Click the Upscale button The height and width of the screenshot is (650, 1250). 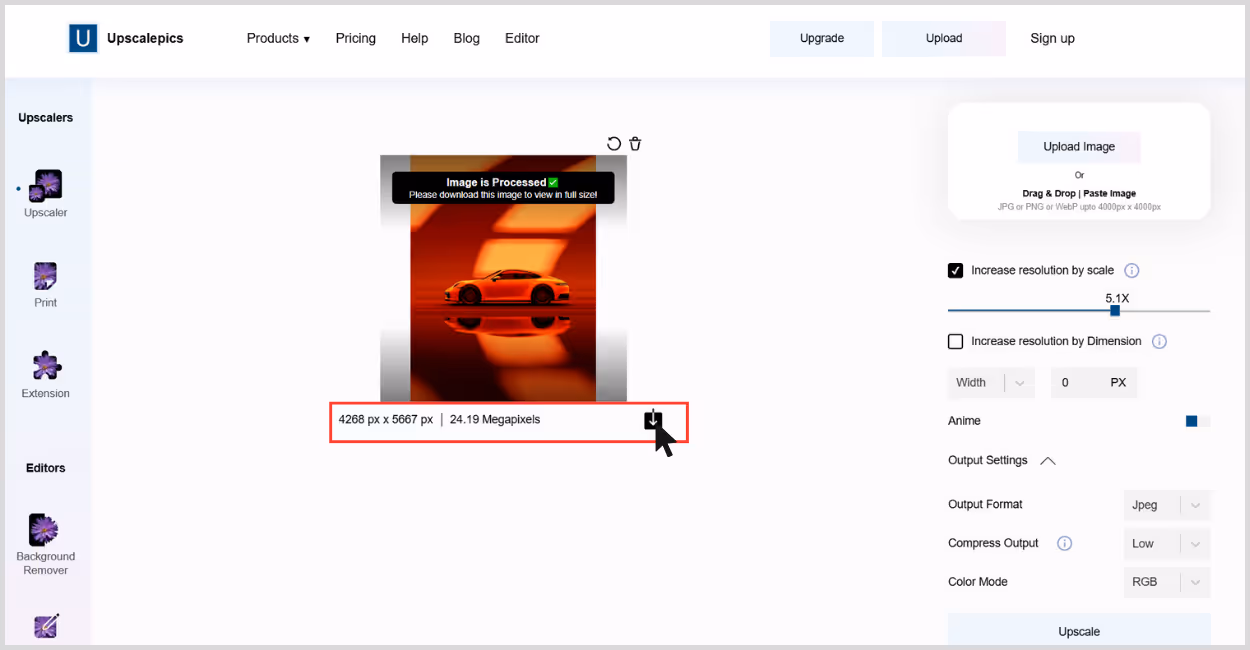pos(1079,630)
